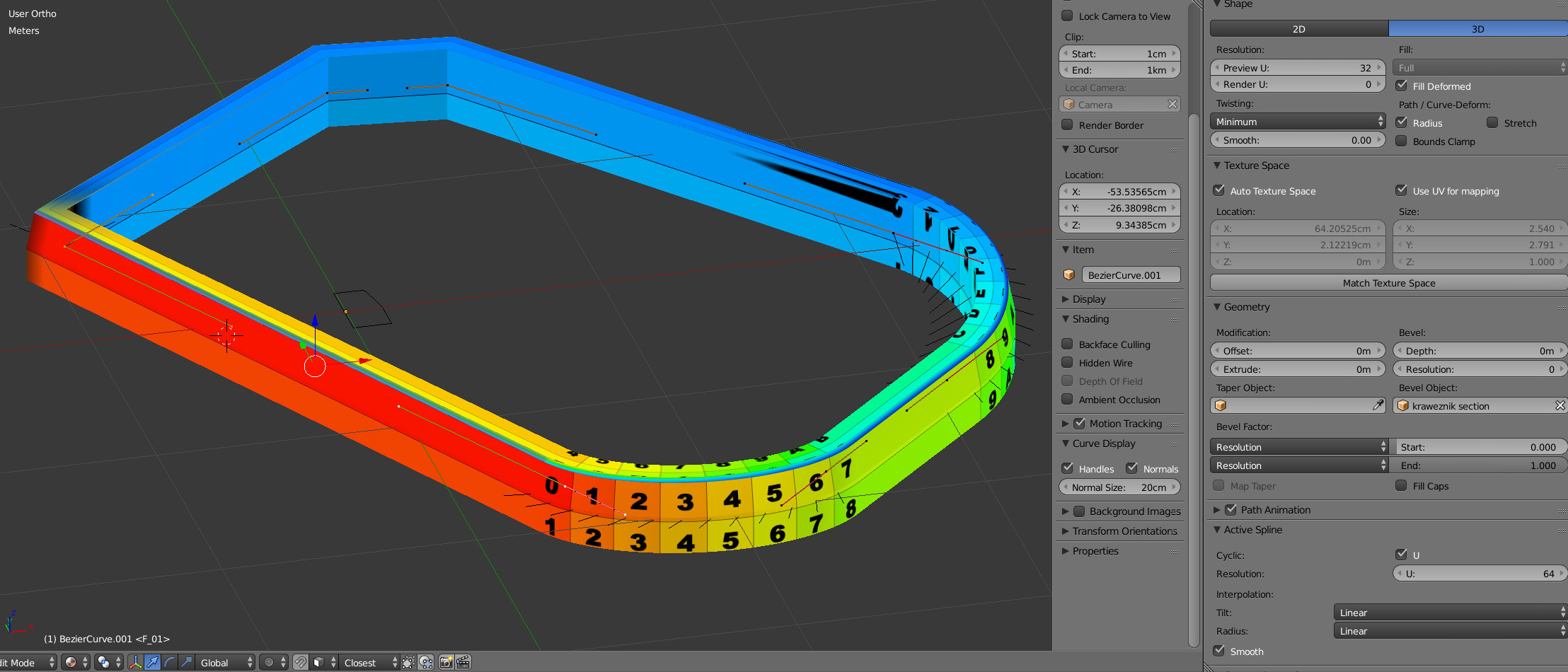The image size is (1568, 672).
Task: Select the scale manipulator icon
Action: pyautogui.click(x=186, y=662)
